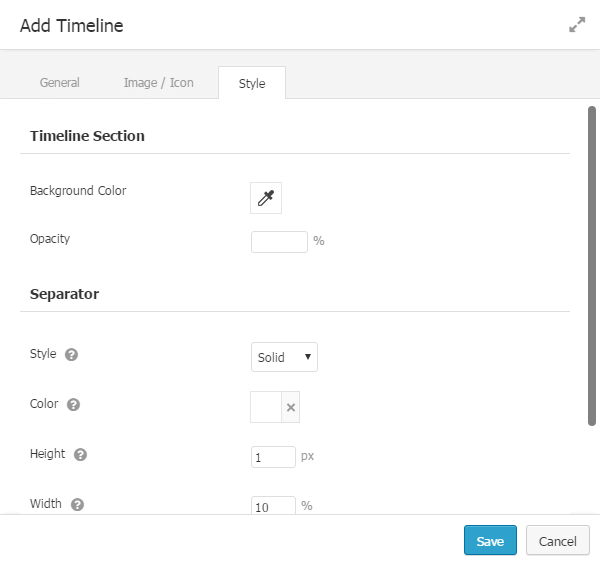
Task: Click the Timeline Section heading
Action: (87, 136)
